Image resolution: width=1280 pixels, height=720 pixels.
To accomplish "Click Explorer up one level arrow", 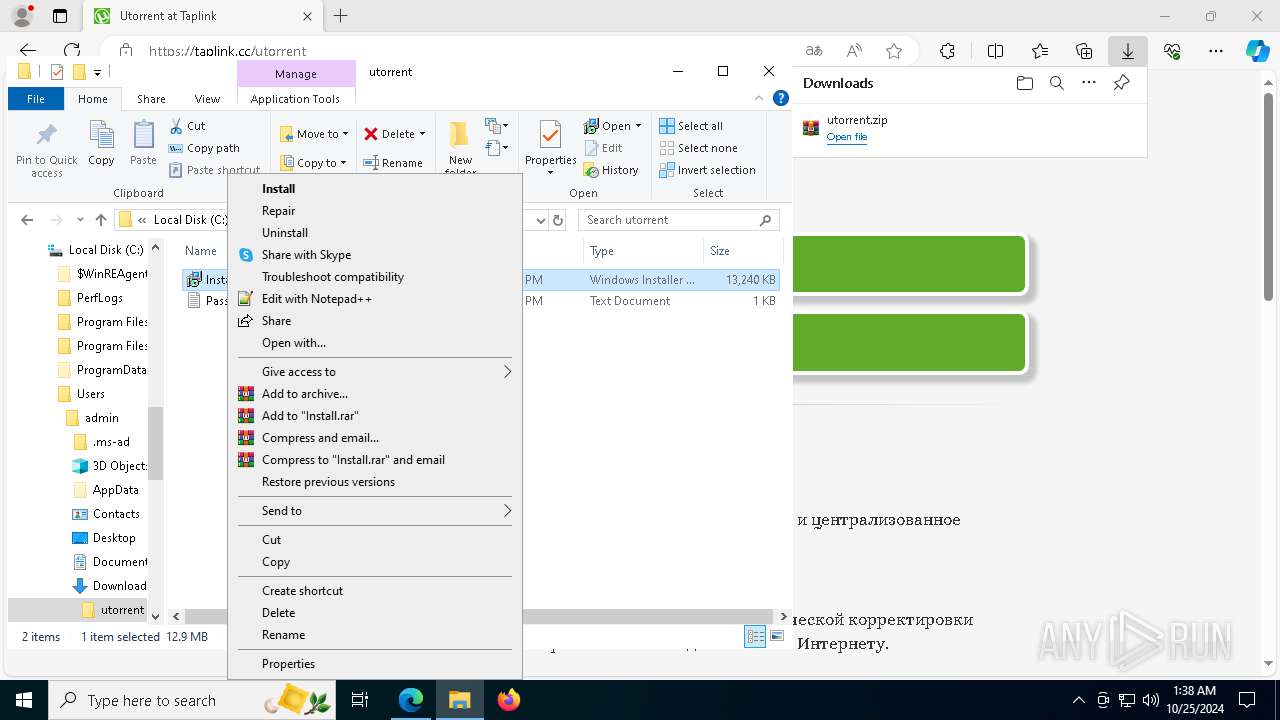I will pos(100,220).
